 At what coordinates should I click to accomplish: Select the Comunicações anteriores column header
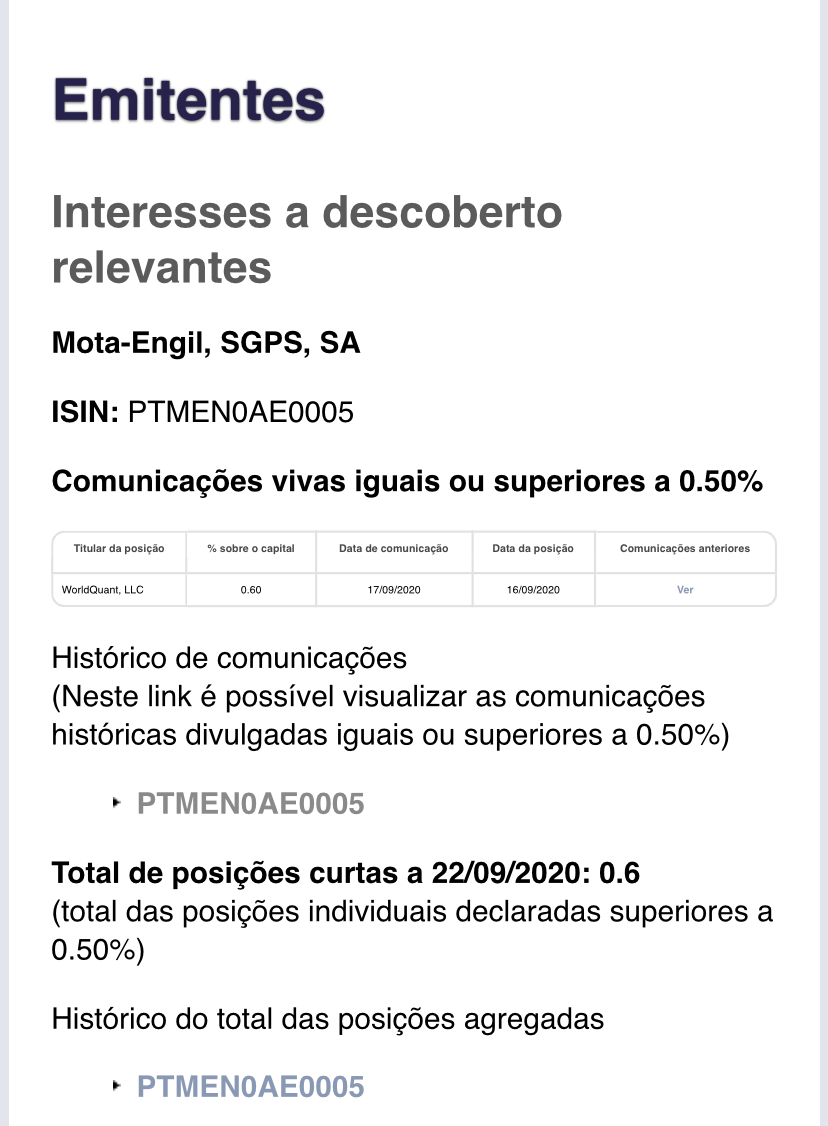684,549
